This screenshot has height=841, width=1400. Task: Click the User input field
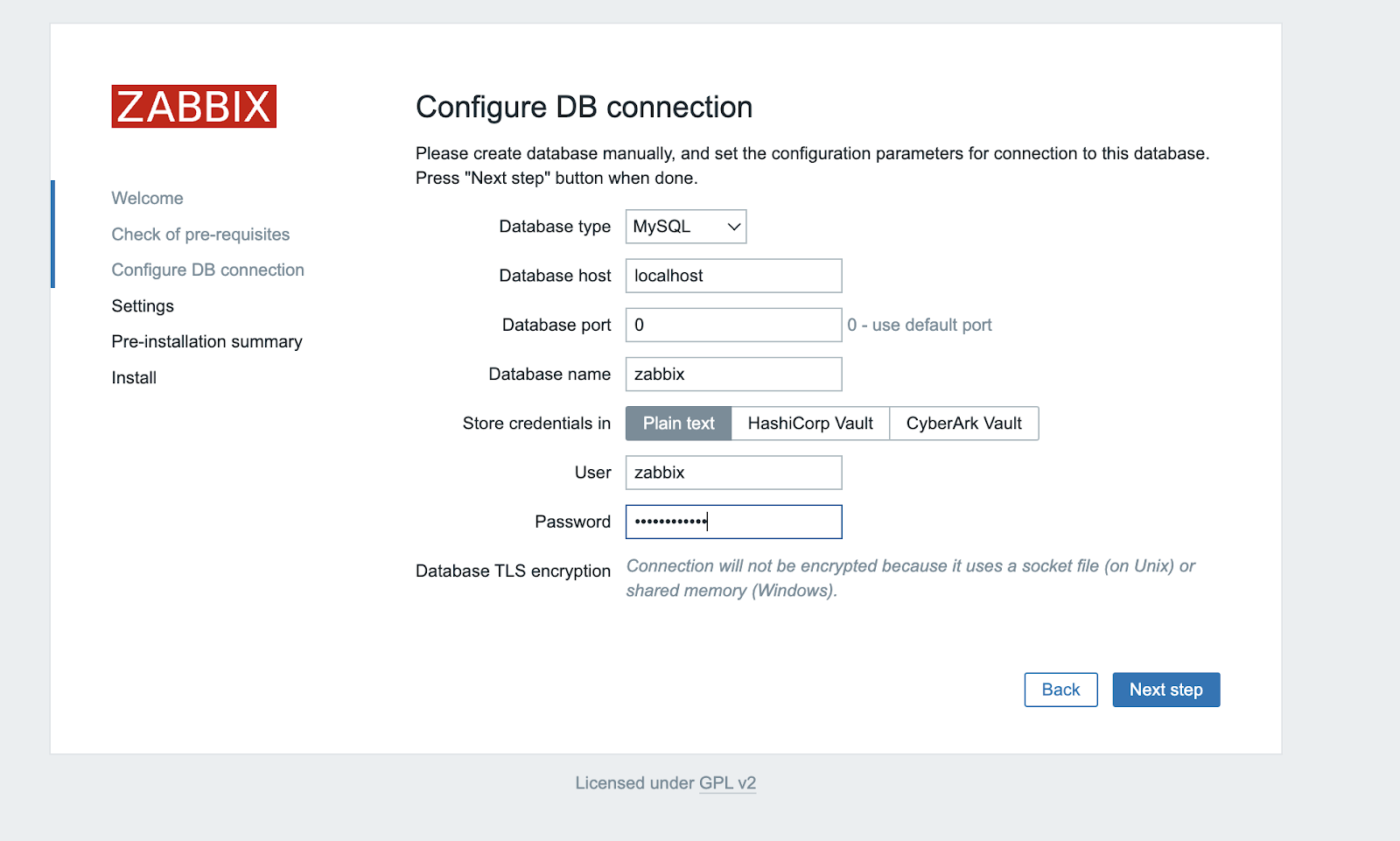point(733,473)
